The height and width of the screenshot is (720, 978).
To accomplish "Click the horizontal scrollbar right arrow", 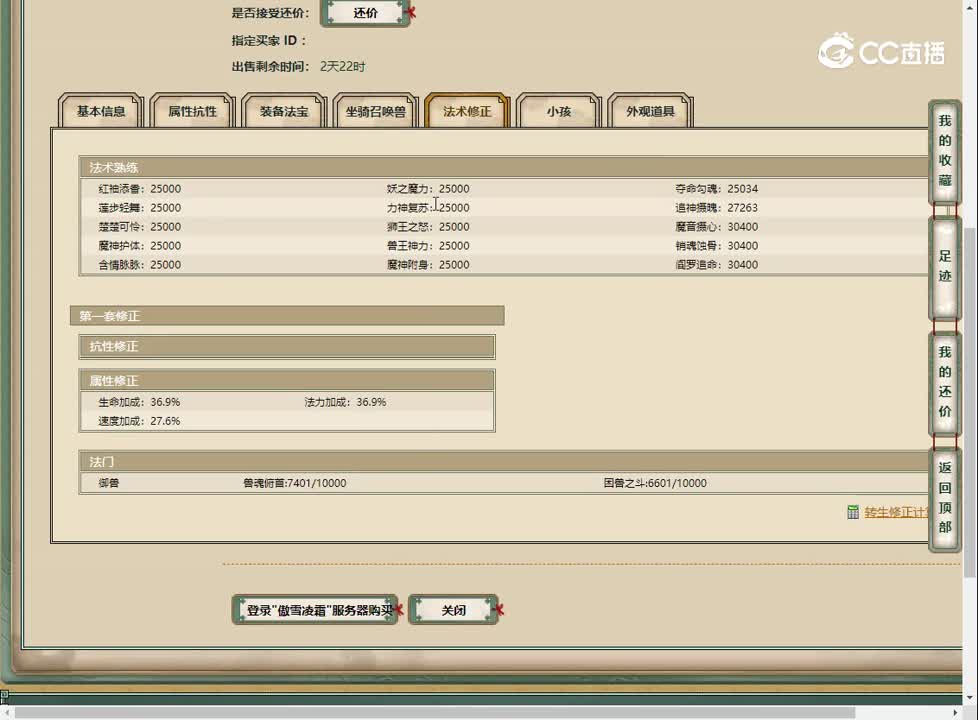I will 955,712.
